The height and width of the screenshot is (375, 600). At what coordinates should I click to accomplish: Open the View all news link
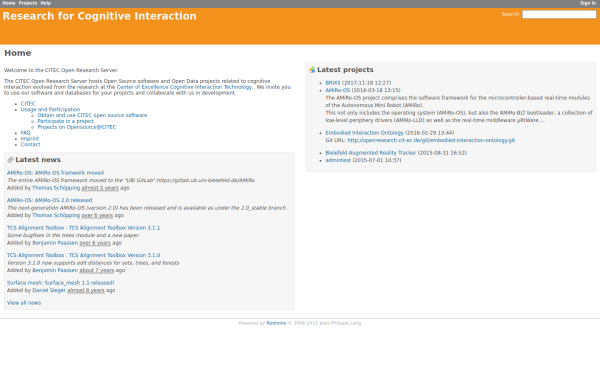point(24,303)
